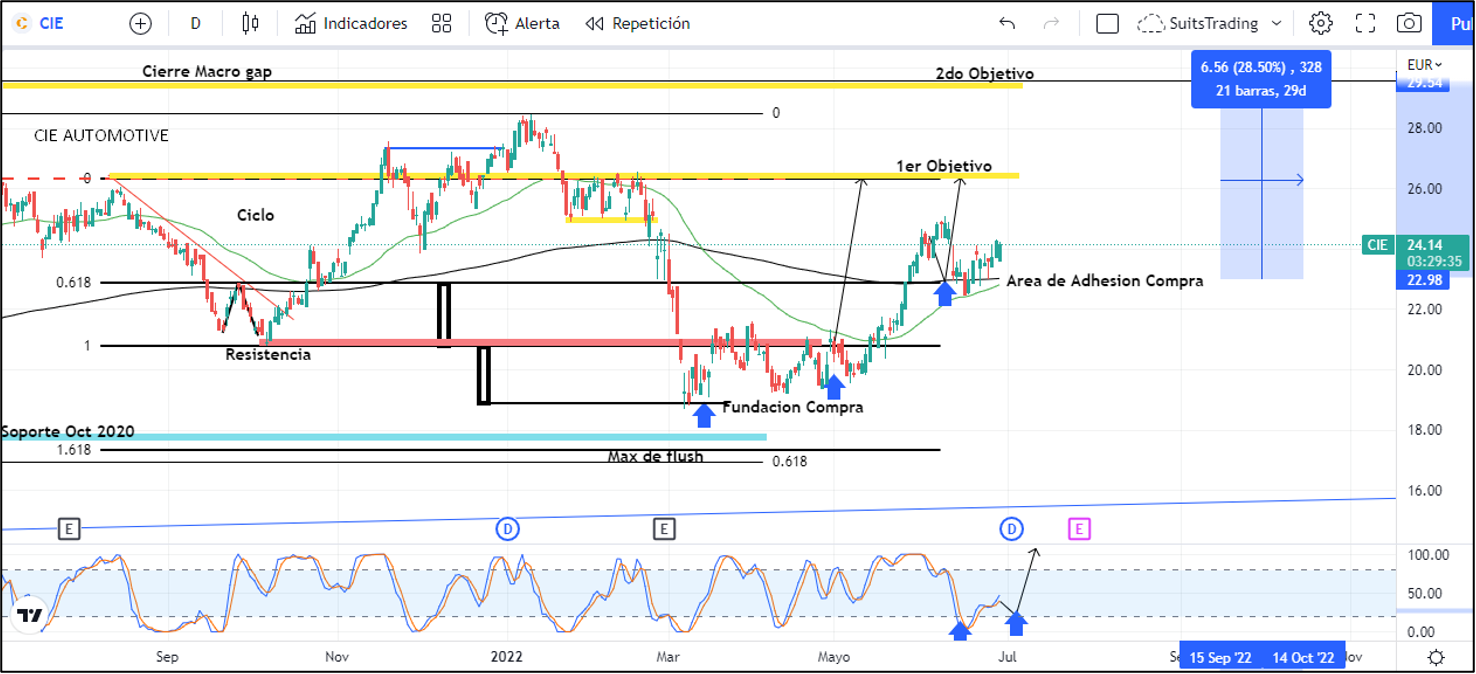Open the D time interval selector

195,23
